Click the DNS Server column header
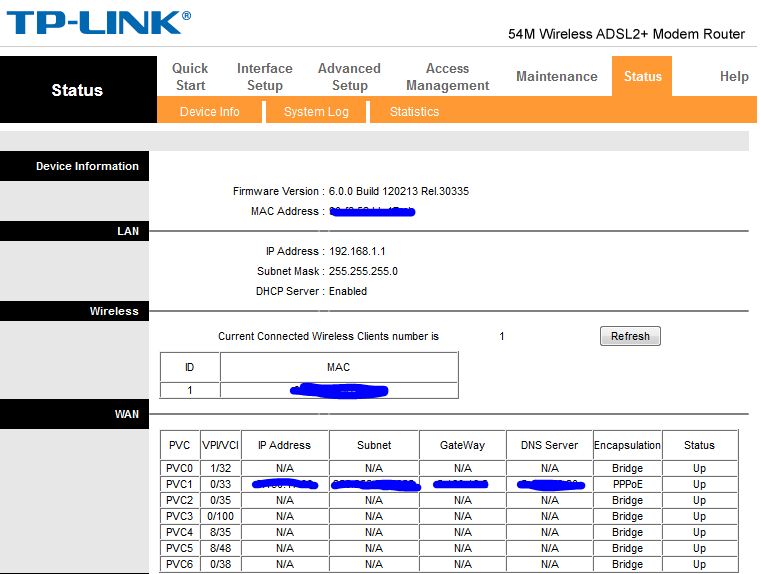The width and height of the screenshot is (761, 574). tap(549, 445)
